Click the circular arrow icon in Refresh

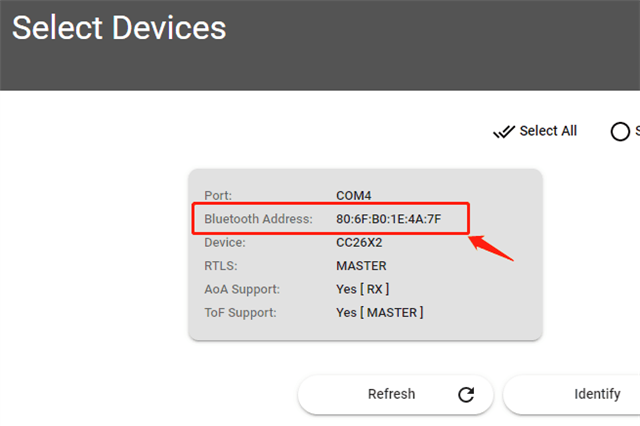(466, 394)
